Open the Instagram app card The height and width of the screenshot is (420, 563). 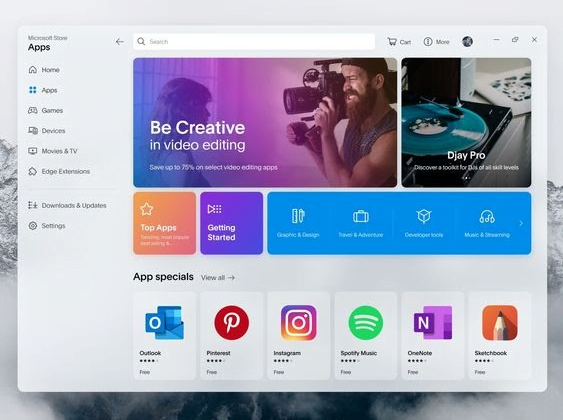[299, 336]
